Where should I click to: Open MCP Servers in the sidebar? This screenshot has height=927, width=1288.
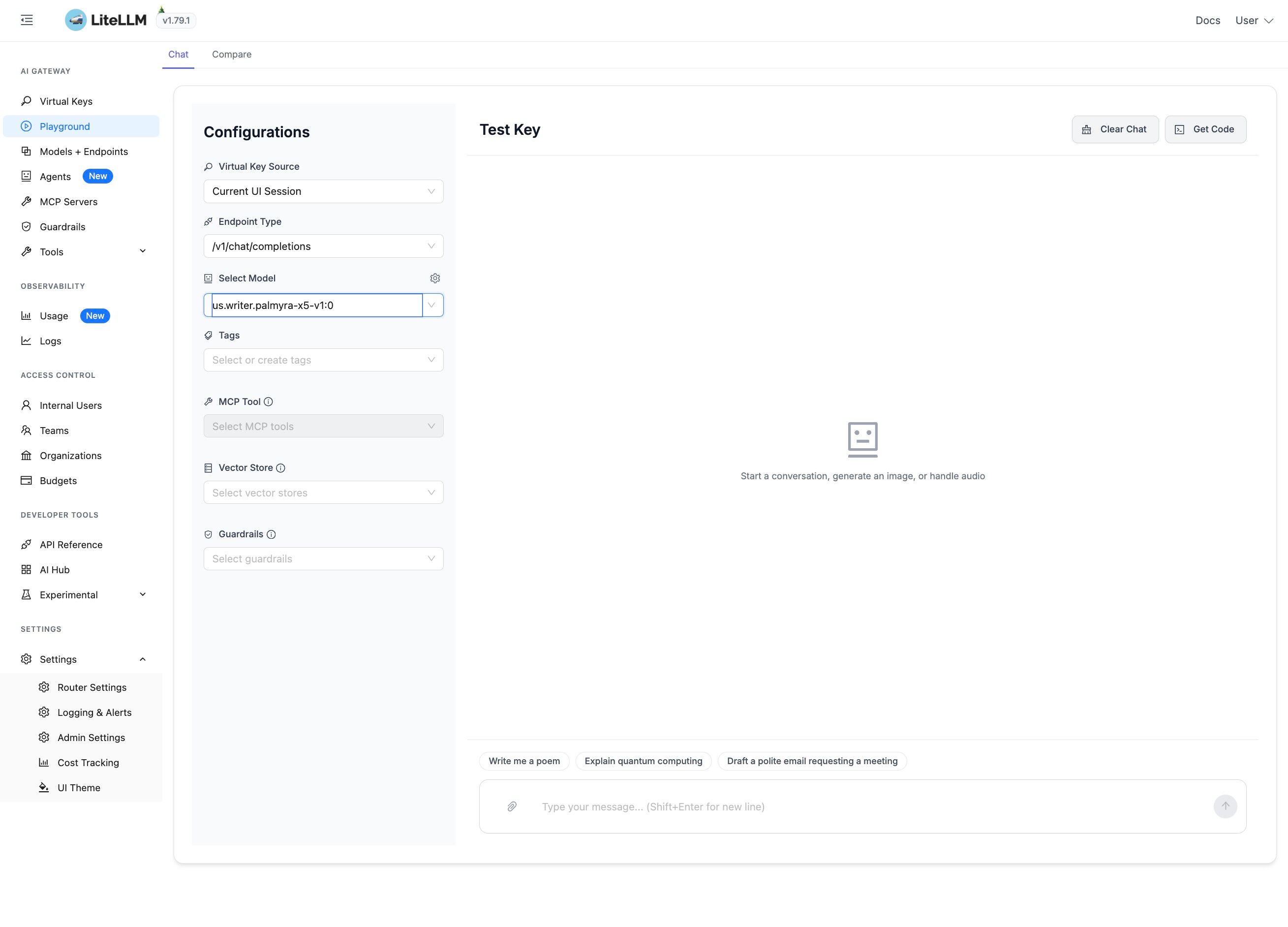(x=68, y=202)
